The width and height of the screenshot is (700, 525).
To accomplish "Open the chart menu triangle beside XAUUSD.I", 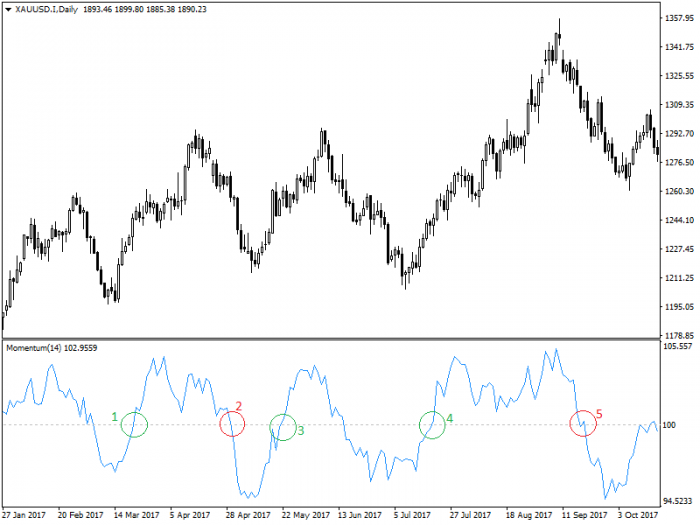I will click(8, 9).
